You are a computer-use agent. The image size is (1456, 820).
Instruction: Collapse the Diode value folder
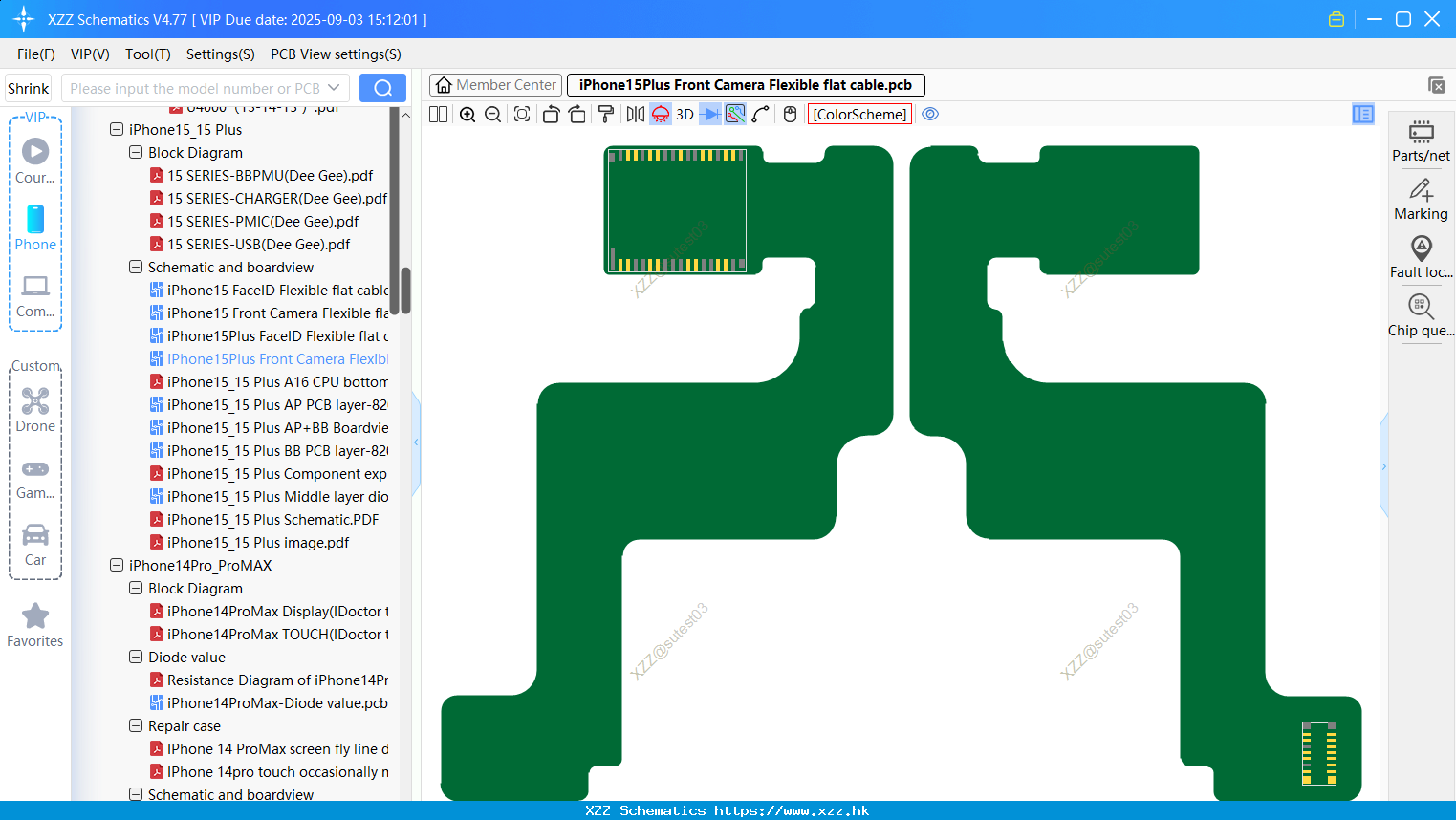tap(136, 657)
